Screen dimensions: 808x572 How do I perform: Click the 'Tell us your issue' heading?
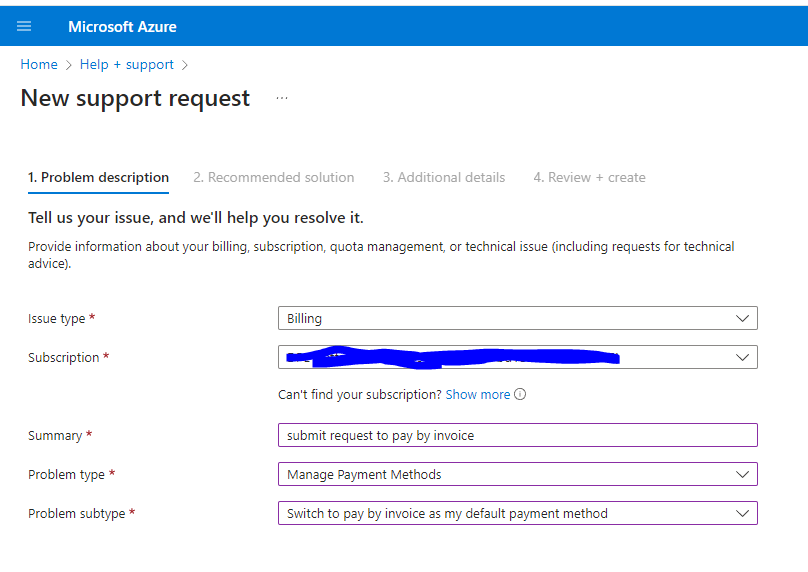tap(196, 218)
